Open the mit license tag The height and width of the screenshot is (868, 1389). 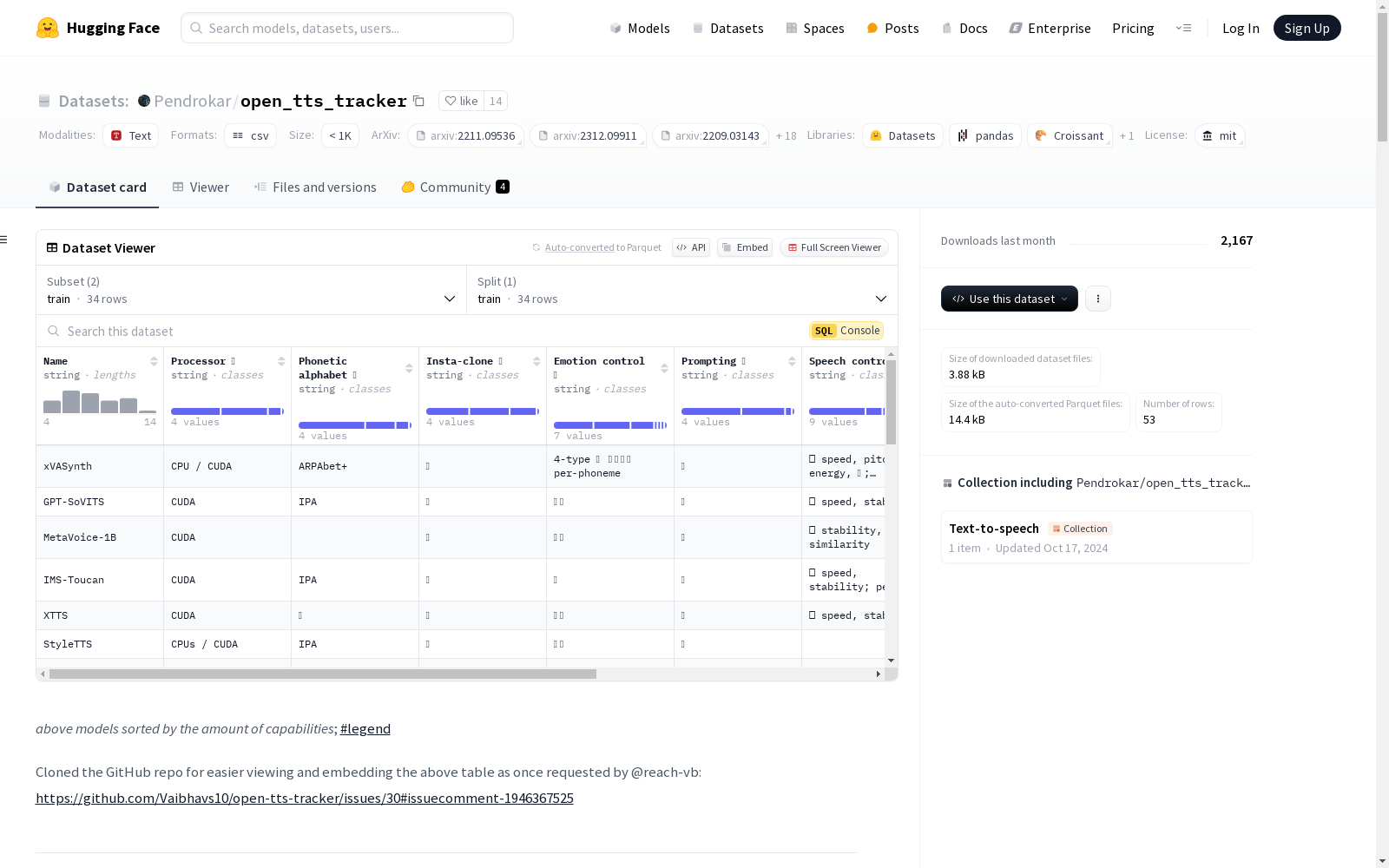click(x=1220, y=135)
